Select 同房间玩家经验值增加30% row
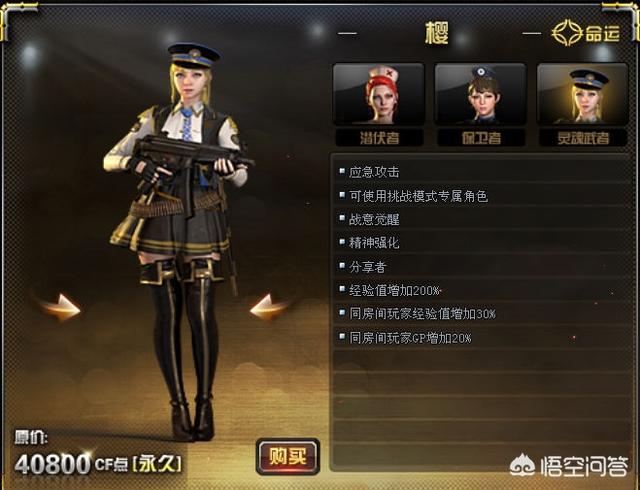 click(482, 314)
